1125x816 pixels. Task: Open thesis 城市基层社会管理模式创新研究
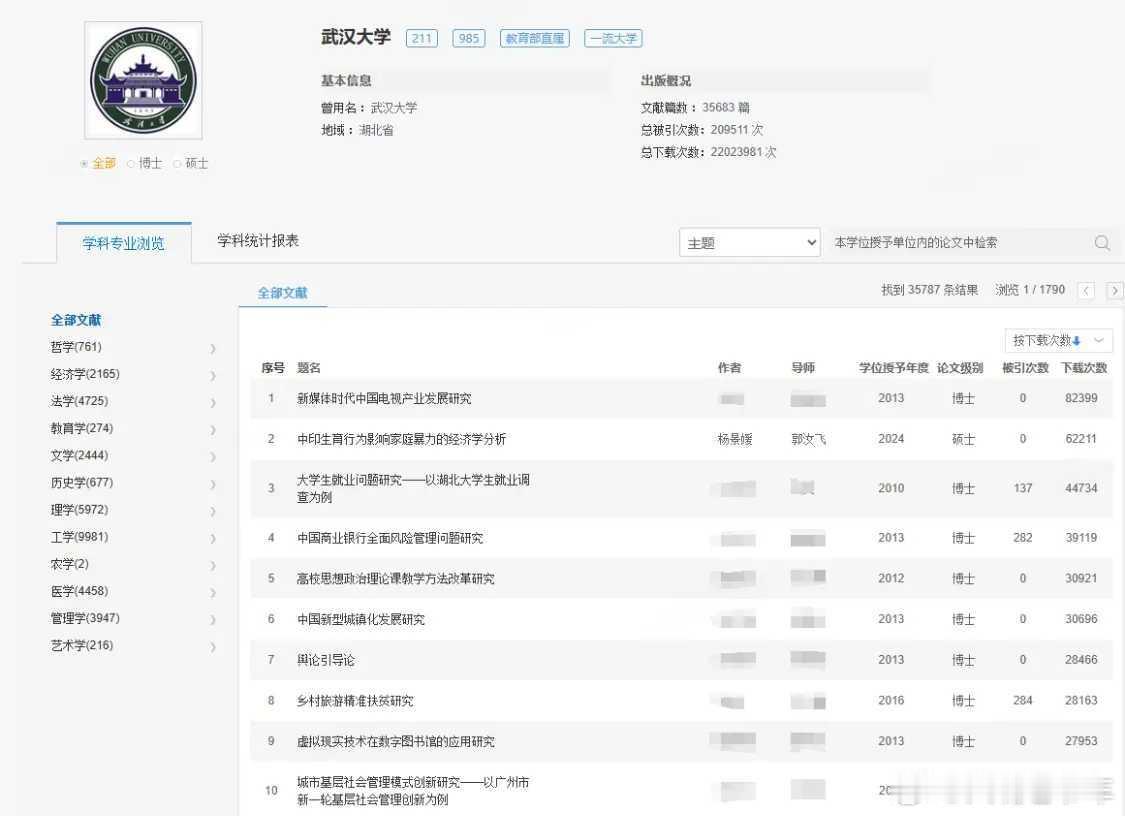click(x=413, y=791)
